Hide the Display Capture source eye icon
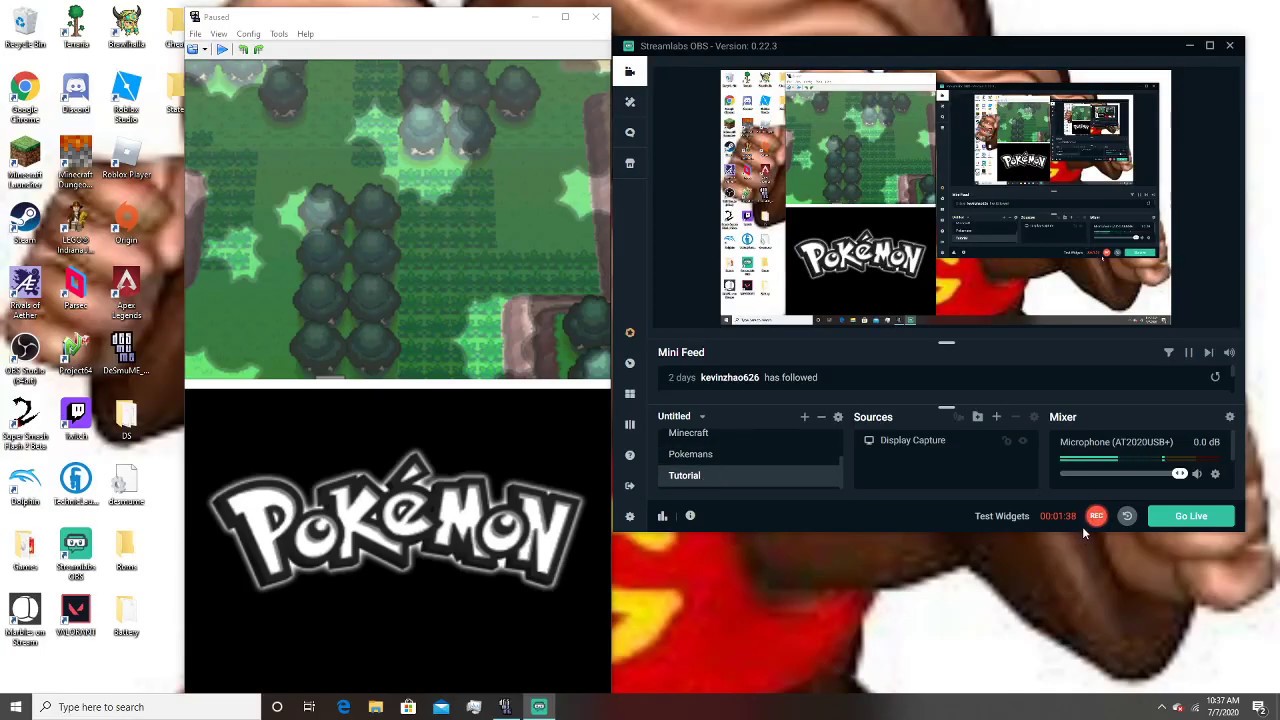 [1022, 440]
